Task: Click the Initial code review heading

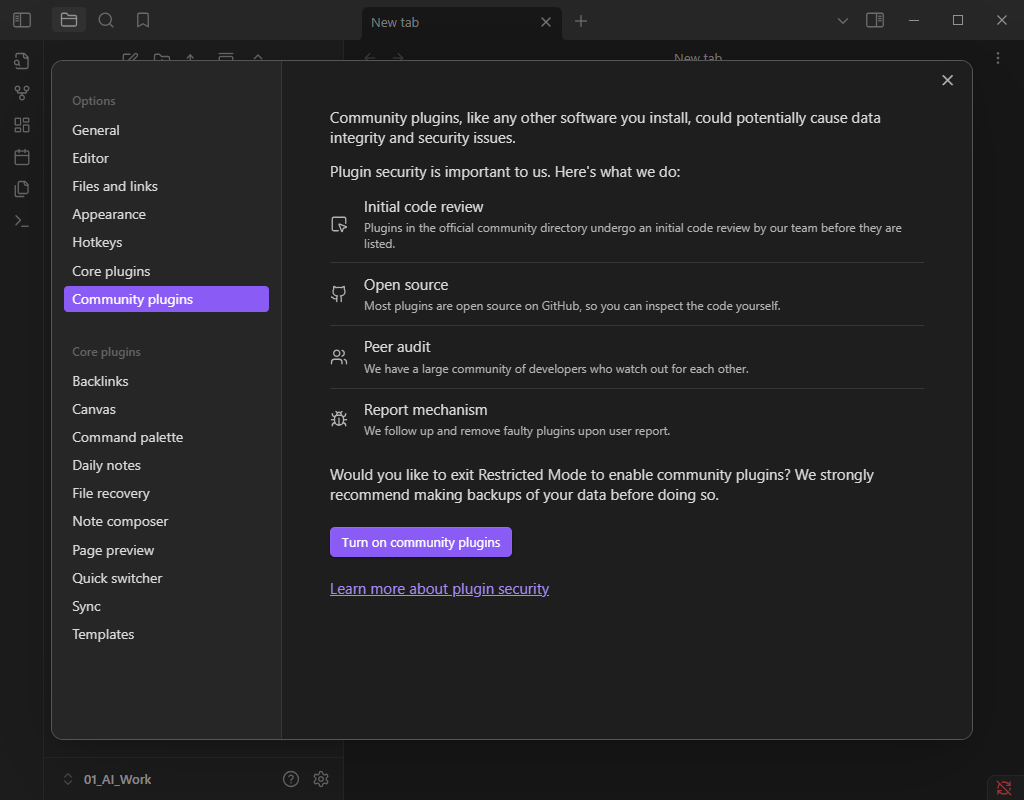Action: (x=423, y=207)
